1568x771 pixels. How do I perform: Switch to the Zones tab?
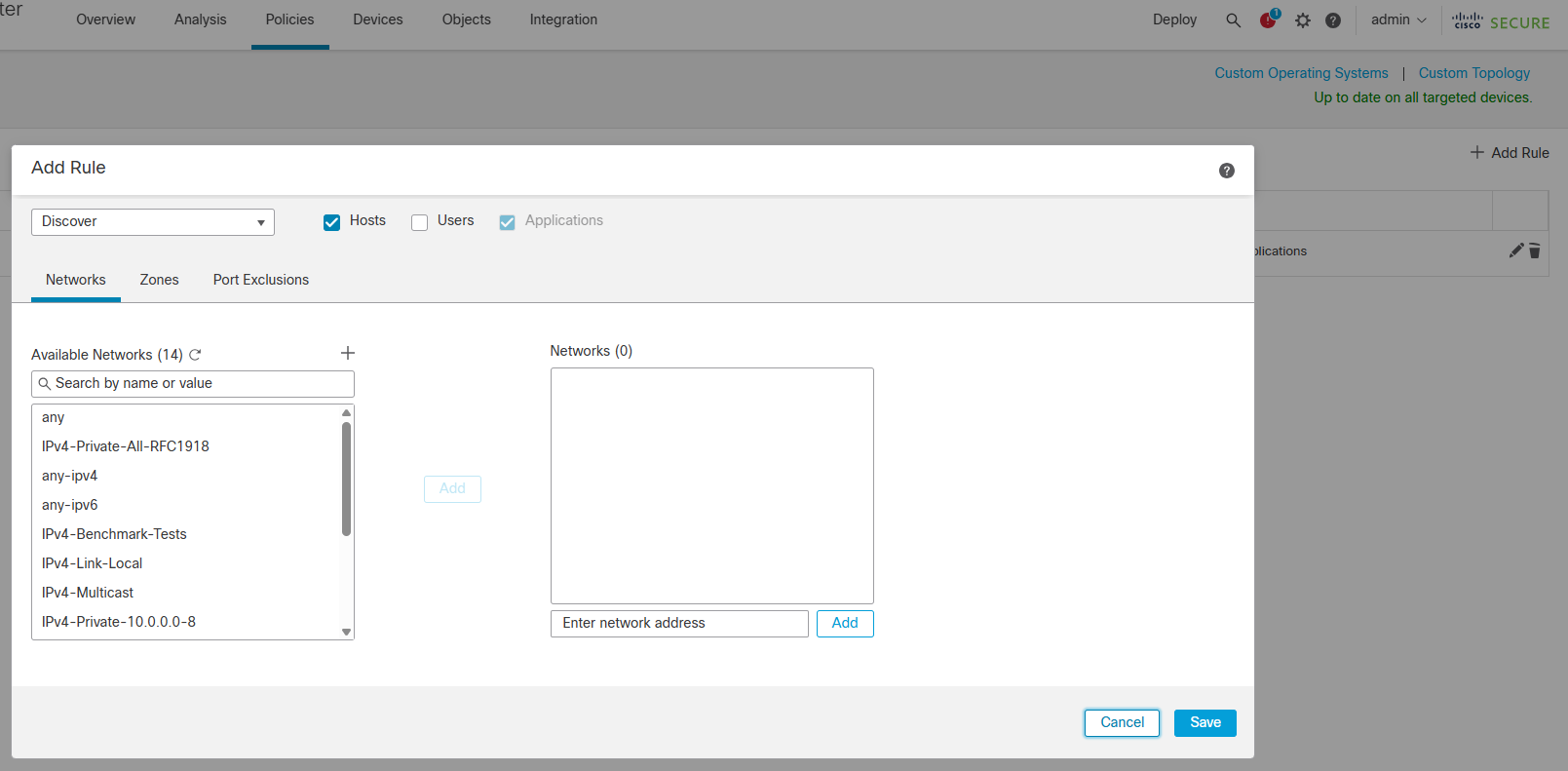[159, 280]
